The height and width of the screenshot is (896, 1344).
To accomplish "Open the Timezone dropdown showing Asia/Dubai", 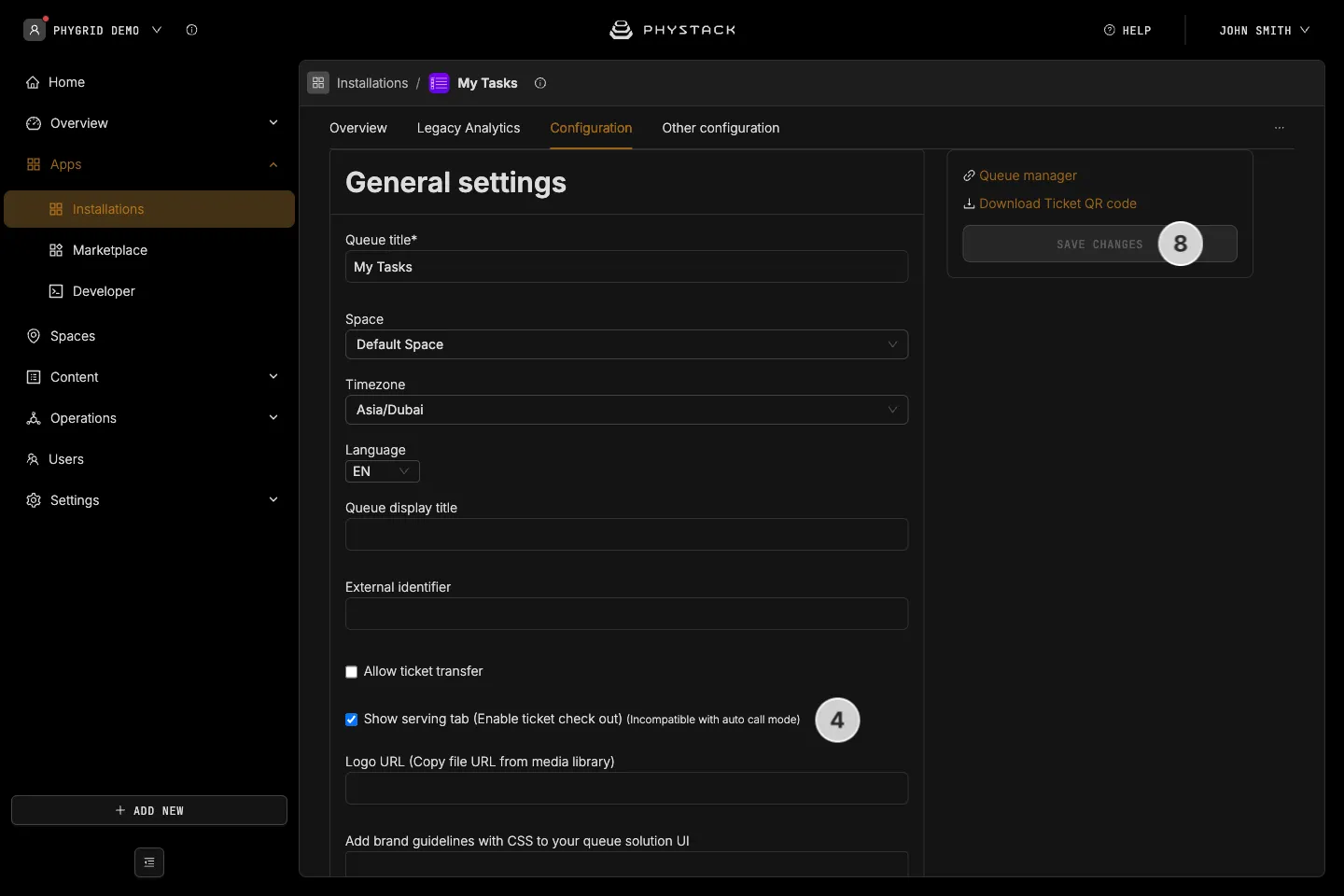I will click(x=626, y=410).
